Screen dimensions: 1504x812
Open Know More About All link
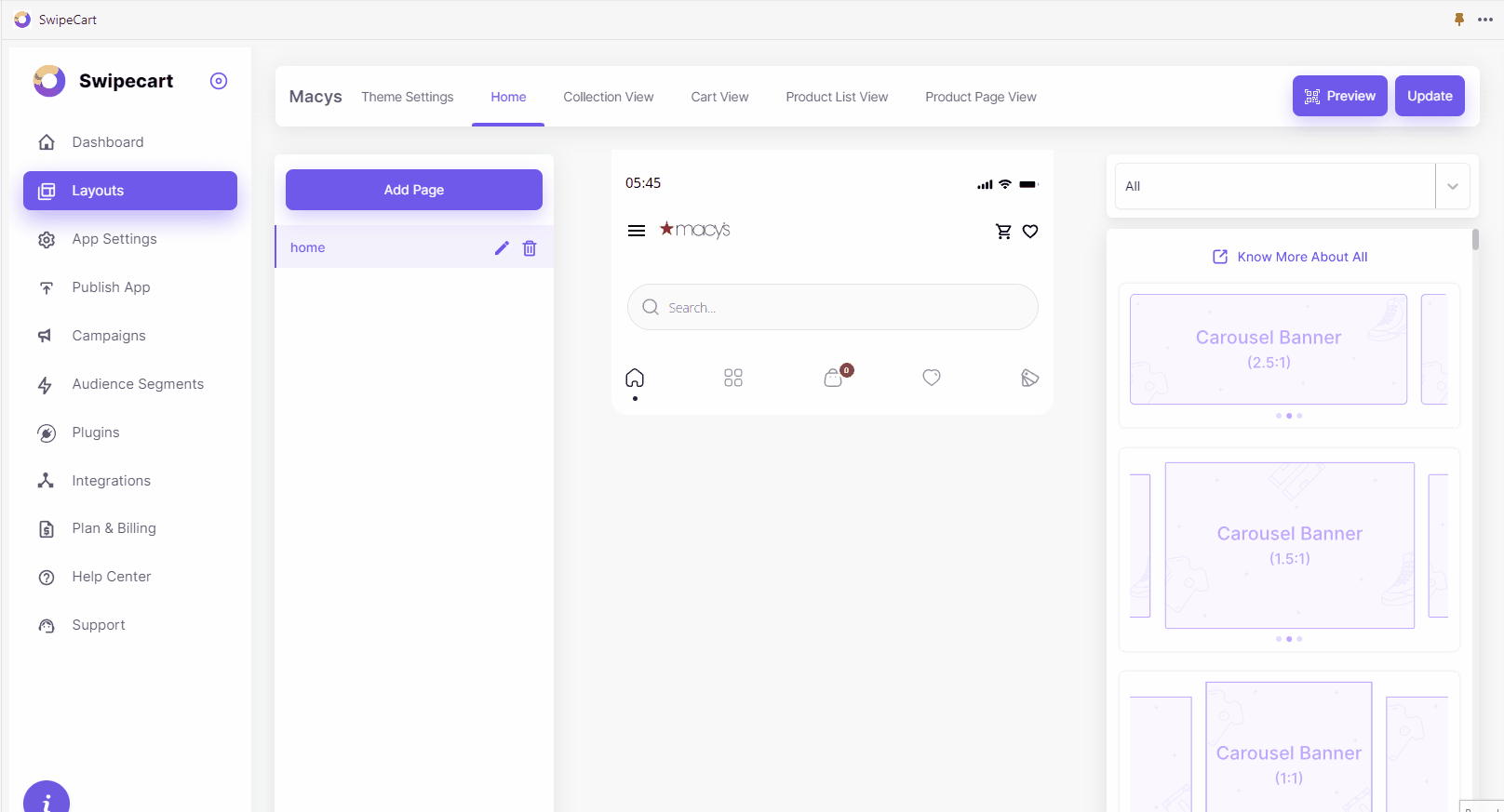click(1290, 257)
